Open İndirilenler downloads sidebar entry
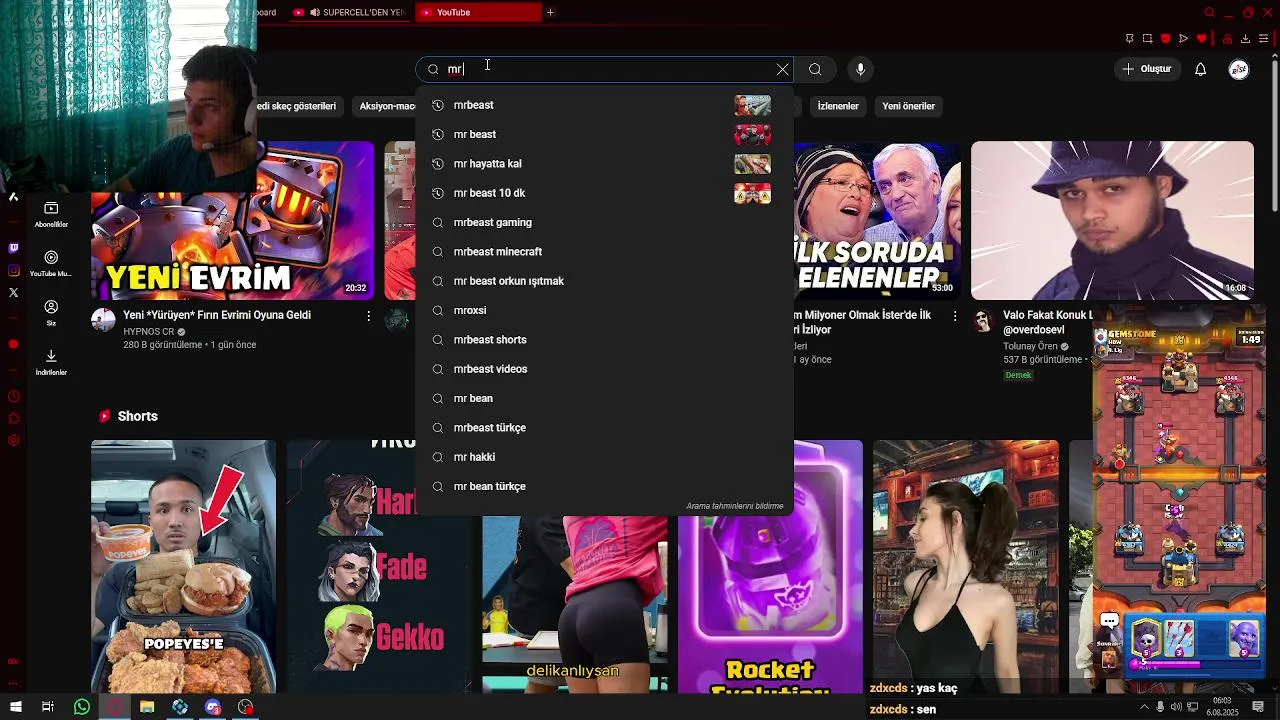The image size is (1280, 720). click(51, 362)
